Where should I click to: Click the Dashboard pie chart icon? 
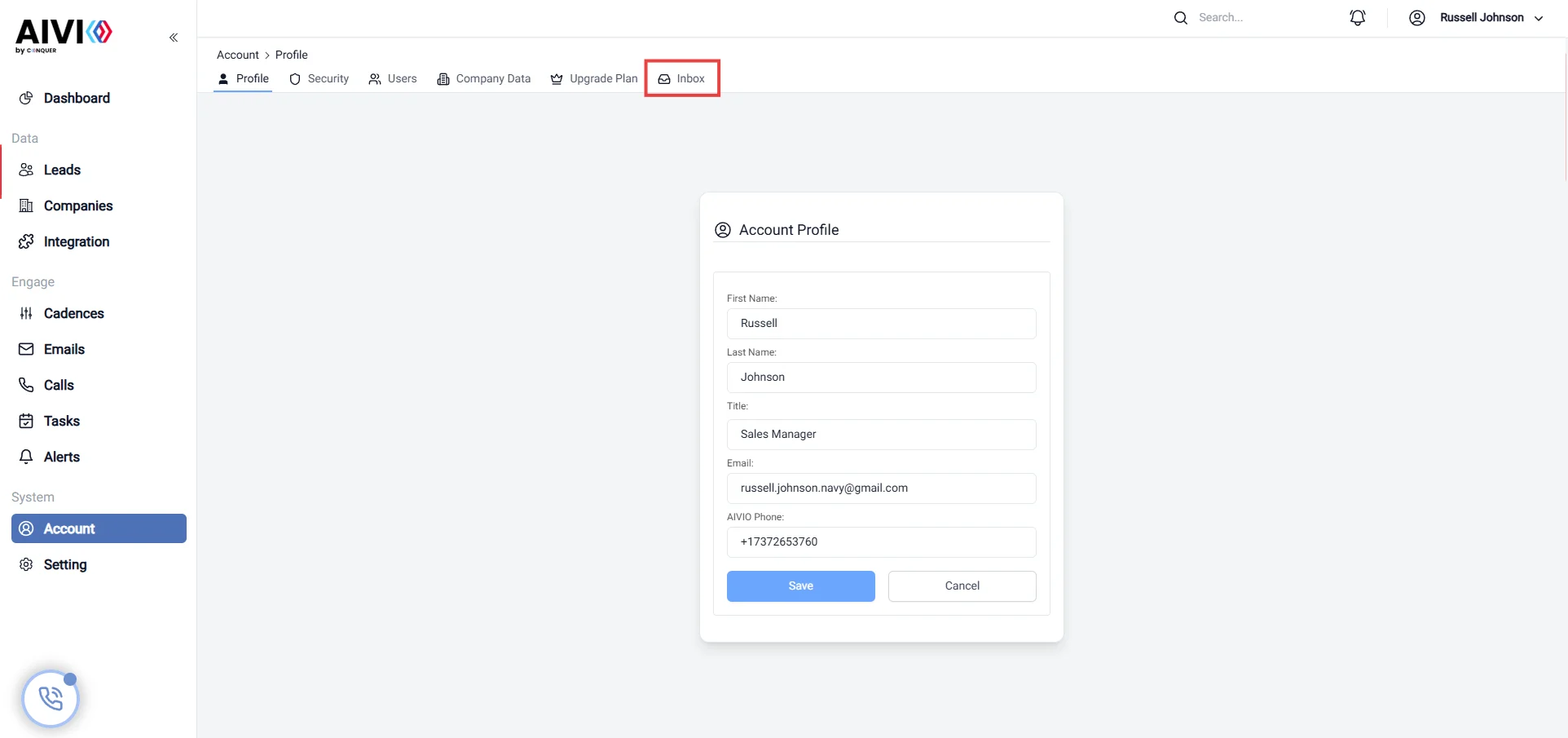point(26,98)
